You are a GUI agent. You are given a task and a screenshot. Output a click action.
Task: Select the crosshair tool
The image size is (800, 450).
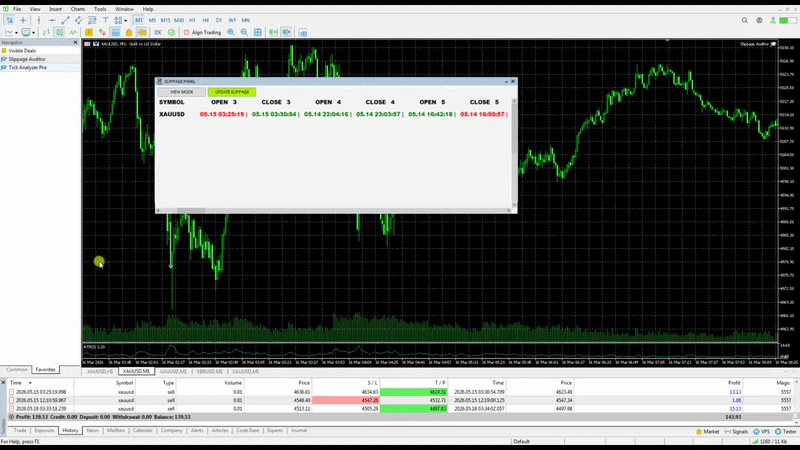point(23,20)
